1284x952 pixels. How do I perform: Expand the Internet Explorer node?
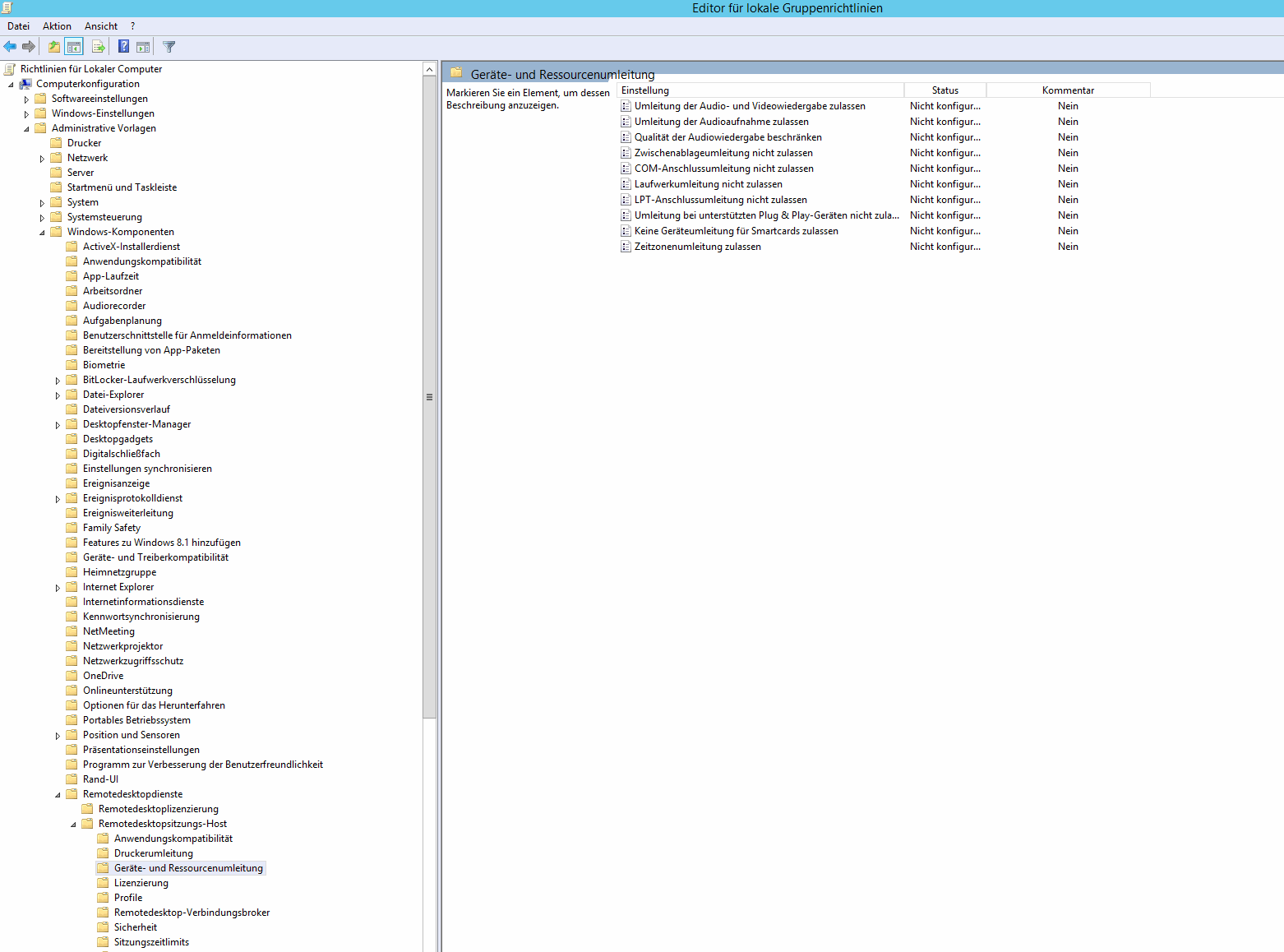tap(58, 588)
